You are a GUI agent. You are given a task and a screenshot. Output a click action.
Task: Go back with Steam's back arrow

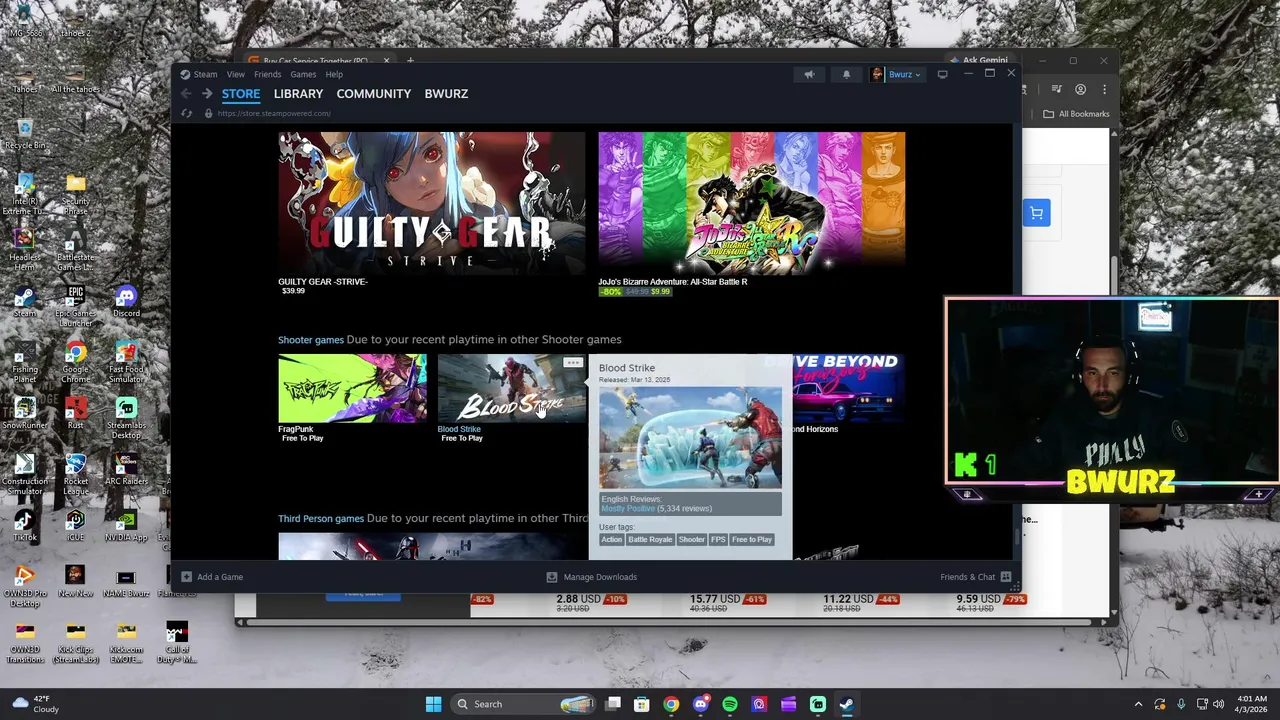(186, 94)
